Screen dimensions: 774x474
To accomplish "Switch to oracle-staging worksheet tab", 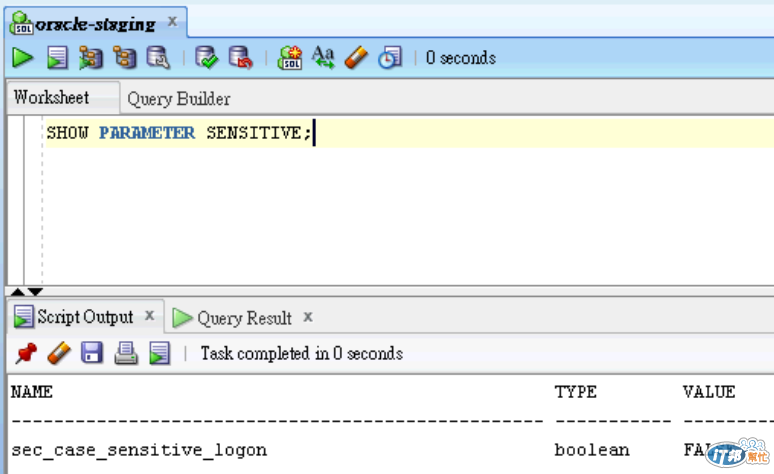I will [95, 23].
